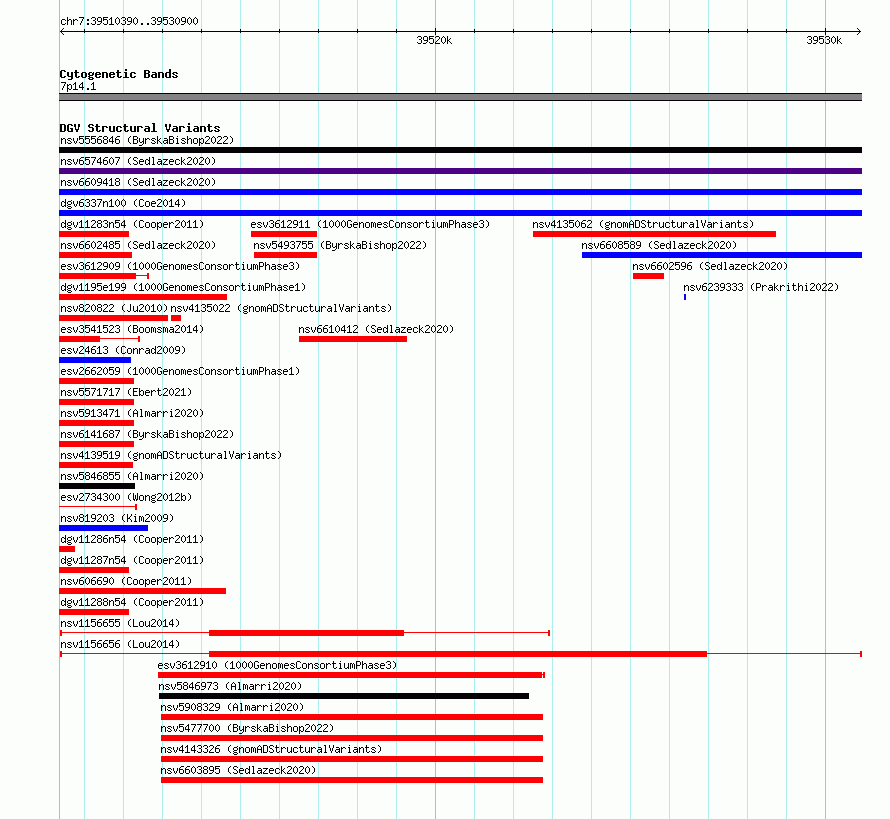Click the red nsv606690 variant bar
The image size is (890, 819).
[x=143, y=591]
